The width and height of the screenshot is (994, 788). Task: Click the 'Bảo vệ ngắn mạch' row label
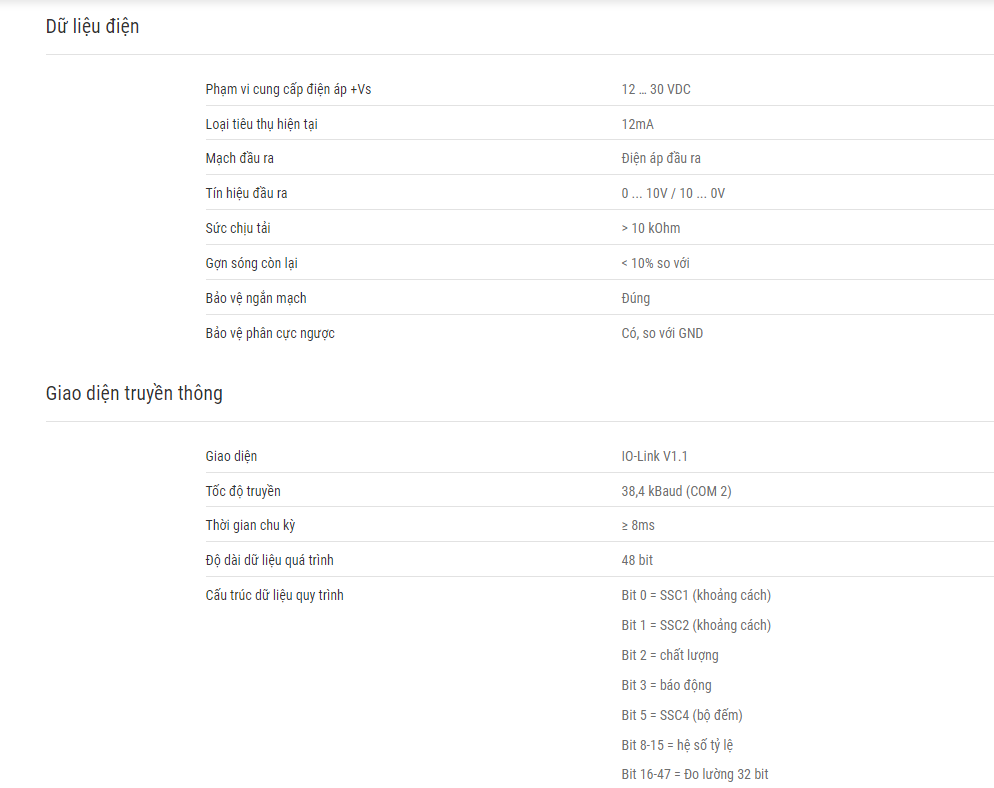(256, 298)
